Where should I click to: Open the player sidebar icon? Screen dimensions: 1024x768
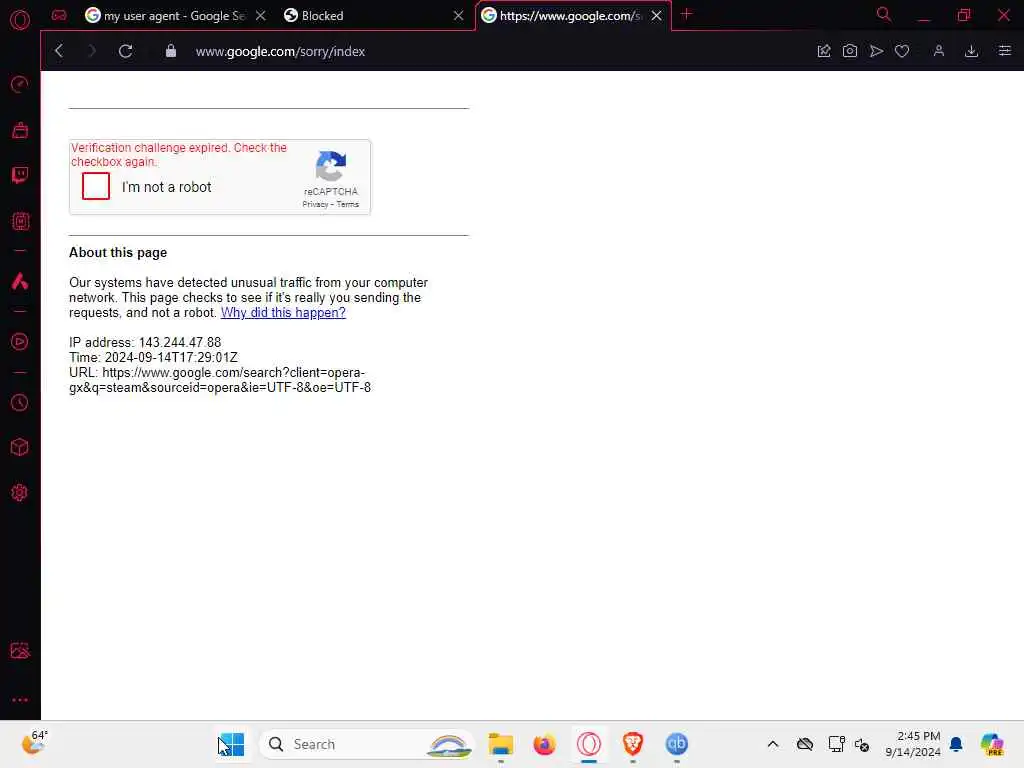pyautogui.click(x=20, y=342)
